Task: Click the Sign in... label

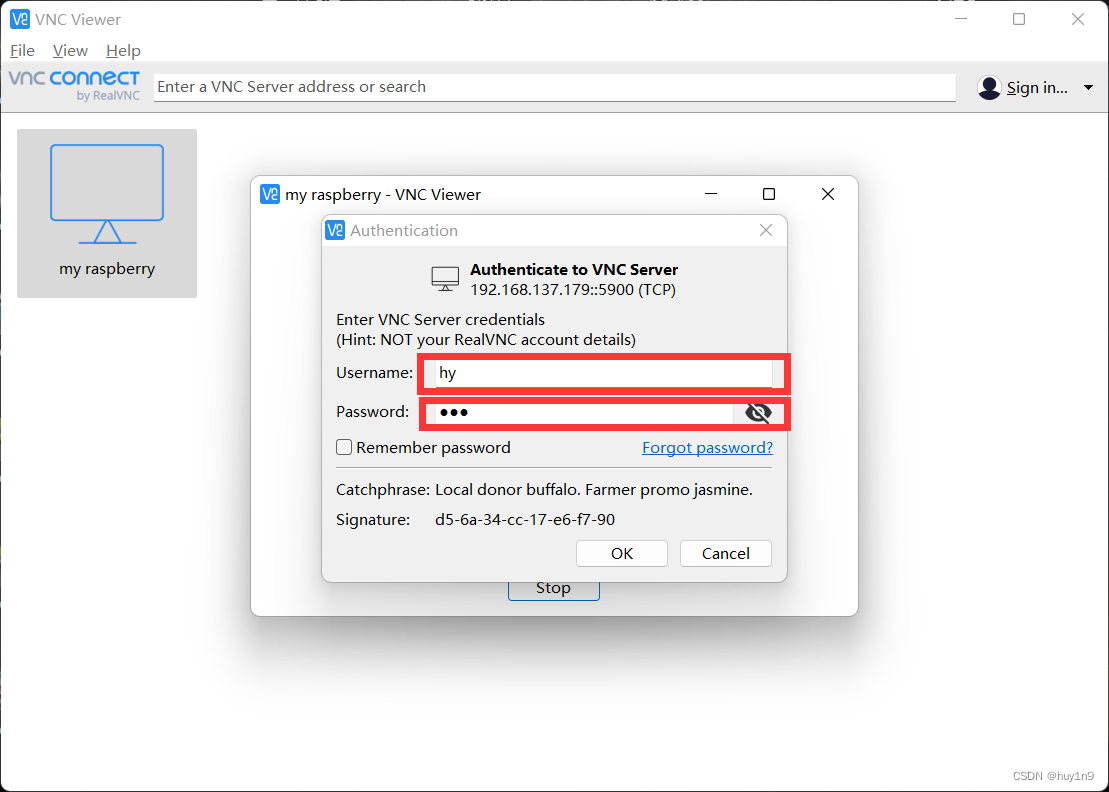Action: pos(1037,88)
